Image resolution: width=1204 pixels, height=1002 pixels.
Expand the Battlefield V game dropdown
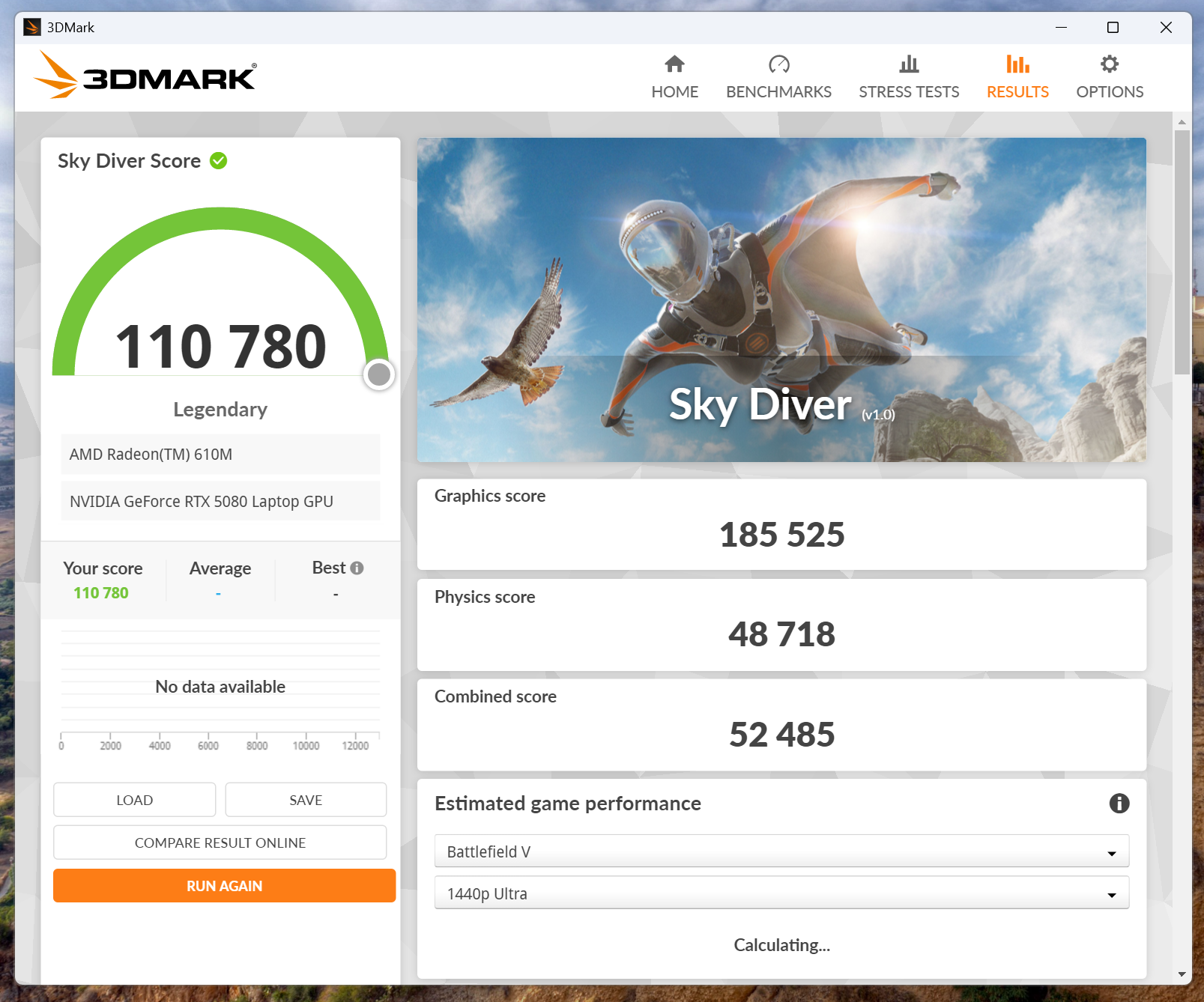coord(781,851)
